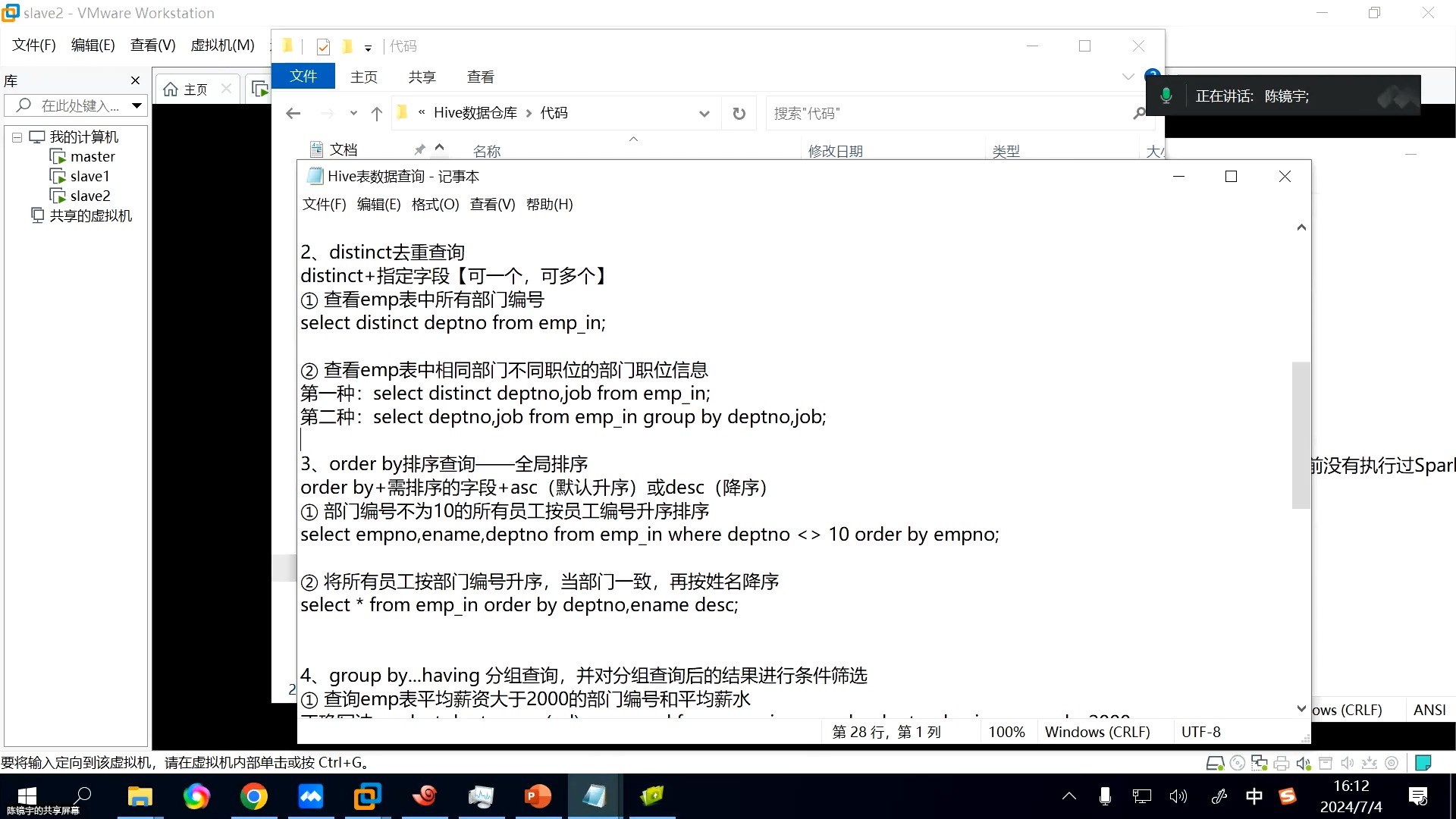Image resolution: width=1456 pixels, height=819 pixels.
Task: Open recent locations dropdown in Explorer
Action: click(x=353, y=114)
